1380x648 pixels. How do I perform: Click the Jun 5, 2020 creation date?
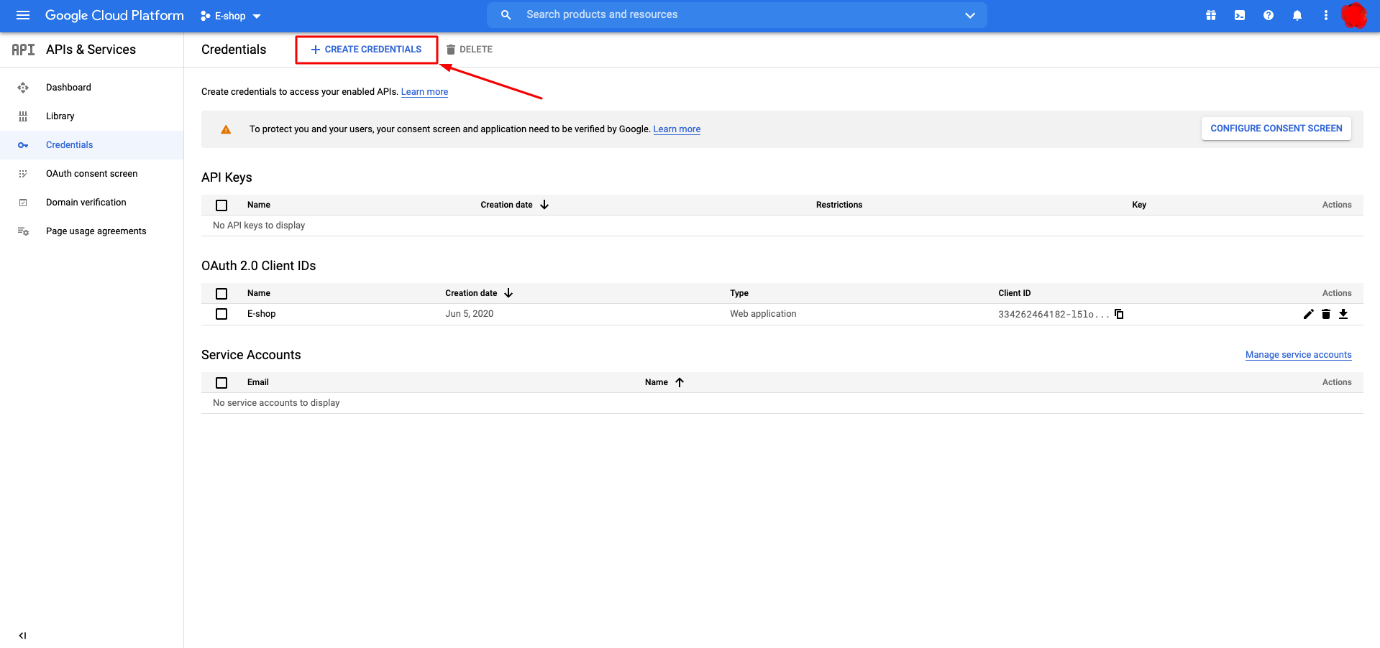click(469, 314)
